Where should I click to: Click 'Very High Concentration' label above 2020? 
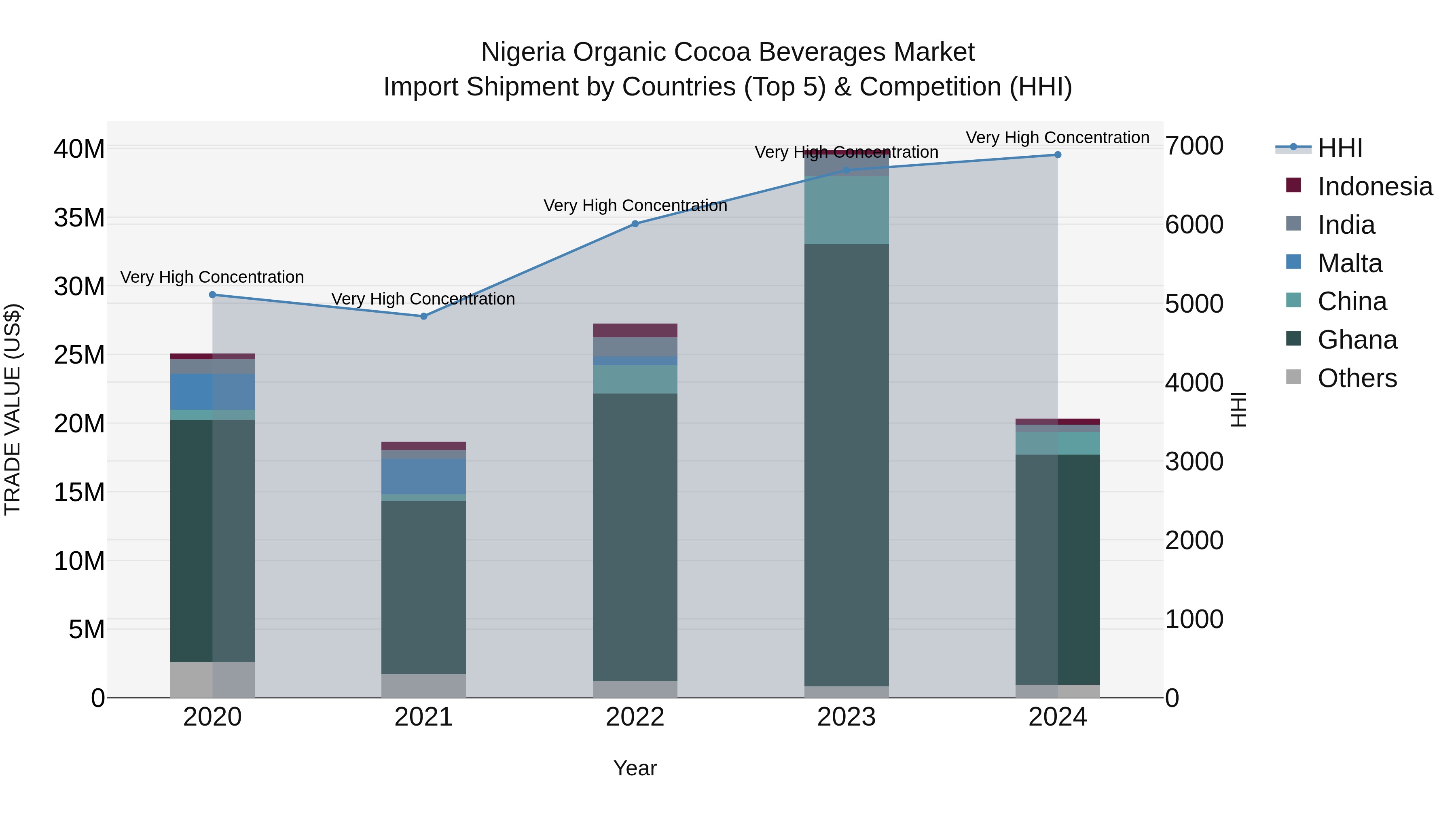[x=212, y=277]
